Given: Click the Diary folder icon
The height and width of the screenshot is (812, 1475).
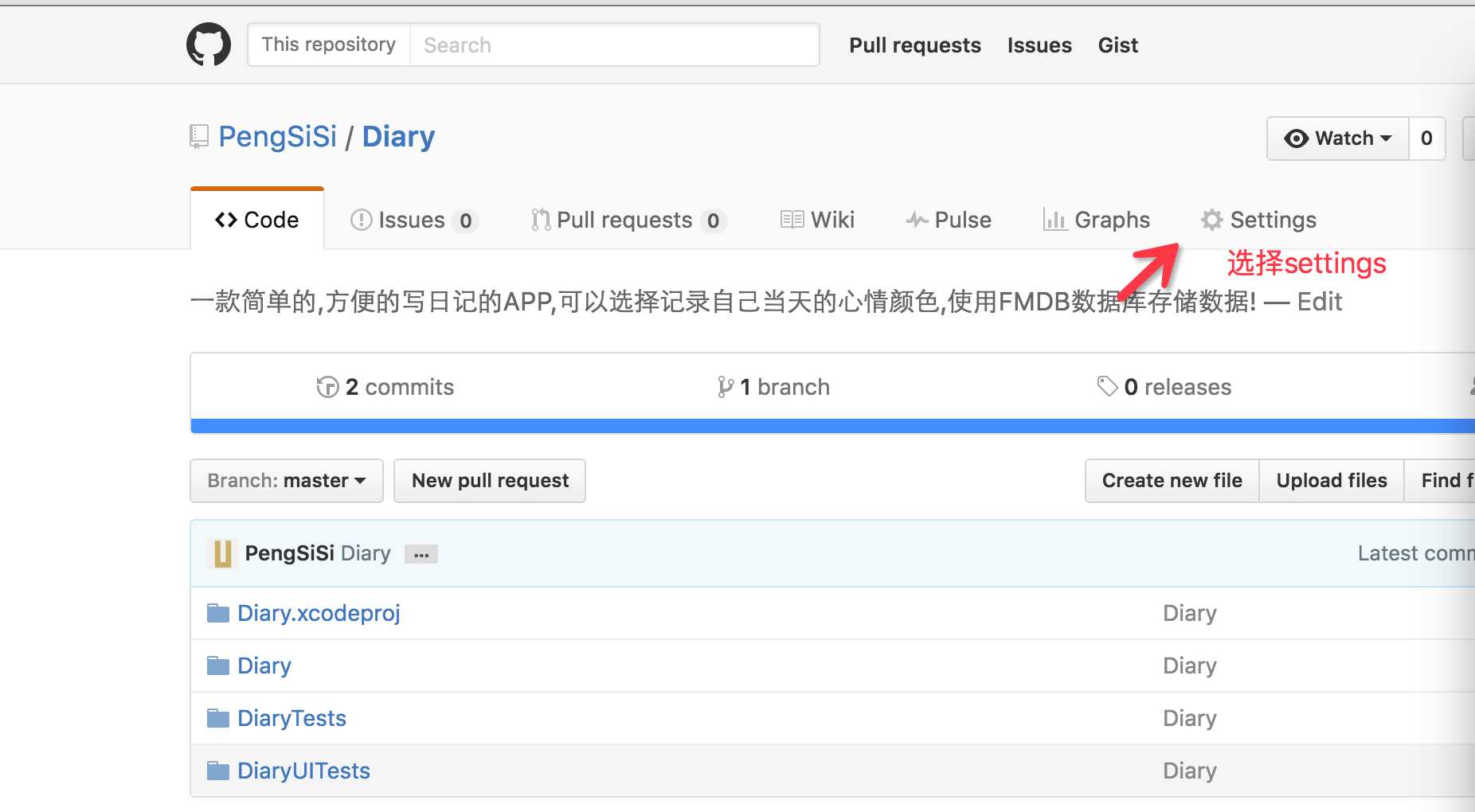Looking at the screenshot, I should tap(218, 666).
